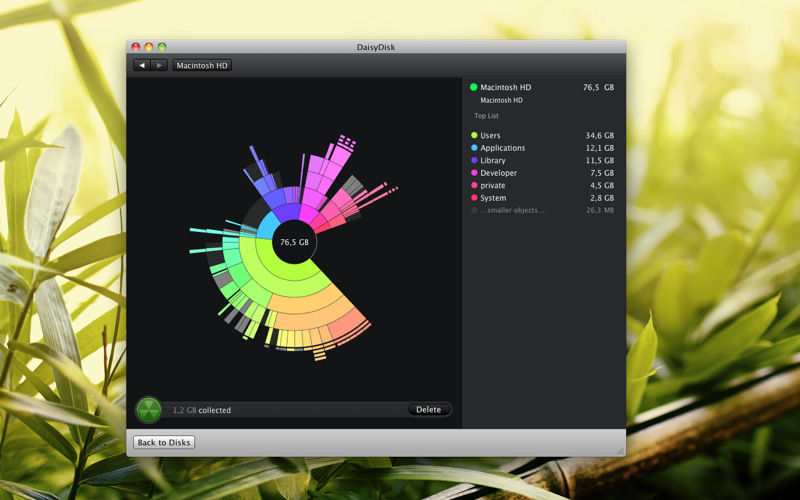Click the forward navigation arrow button
This screenshot has height=500, width=800.
(159, 65)
